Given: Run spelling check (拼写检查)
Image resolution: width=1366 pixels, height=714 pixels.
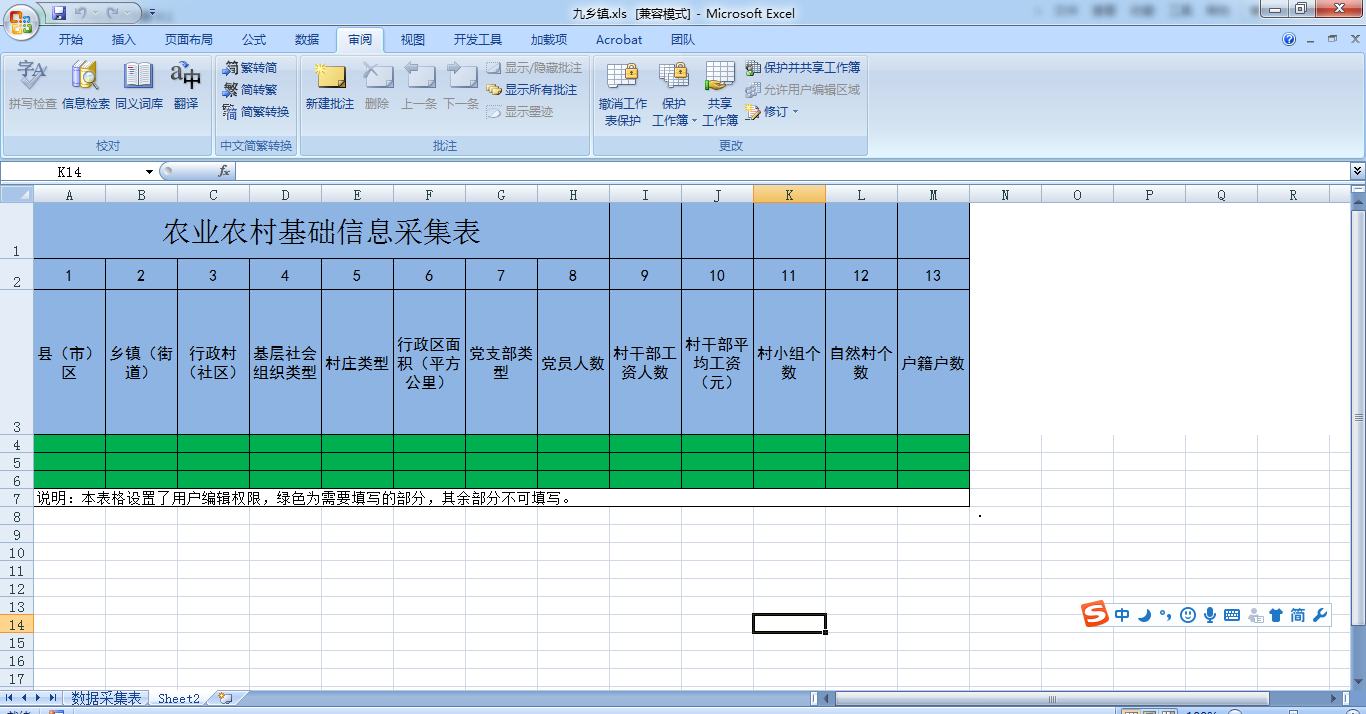Looking at the screenshot, I should [32, 84].
